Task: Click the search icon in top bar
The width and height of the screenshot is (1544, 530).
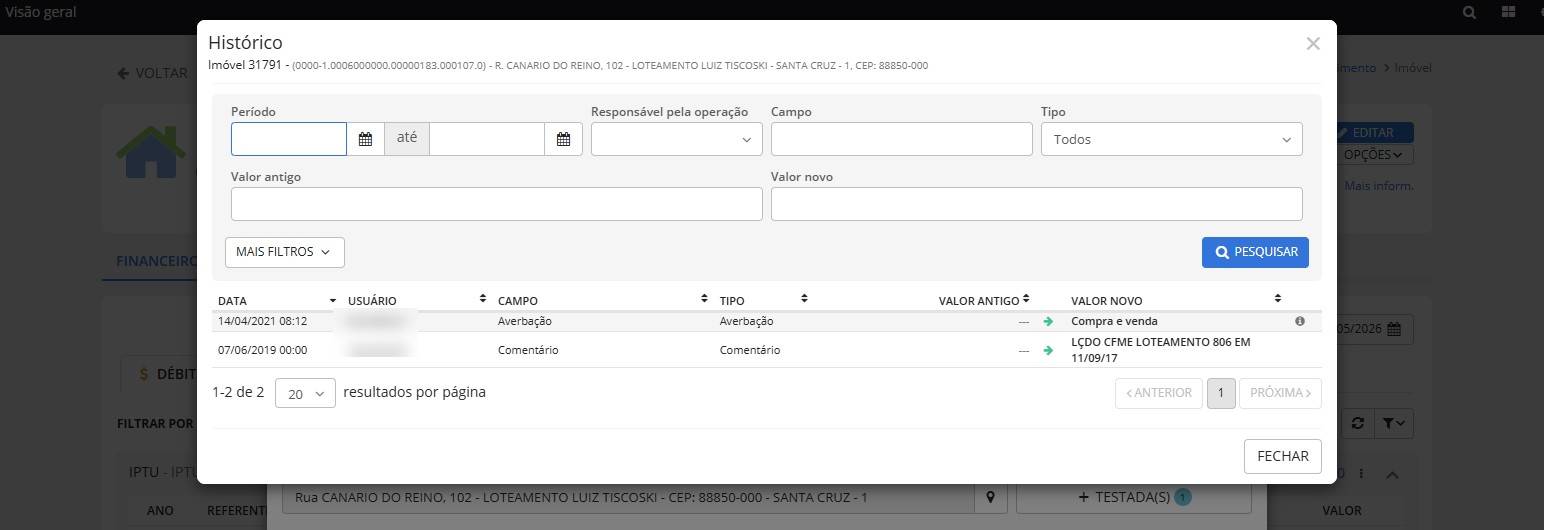Action: point(1469,12)
